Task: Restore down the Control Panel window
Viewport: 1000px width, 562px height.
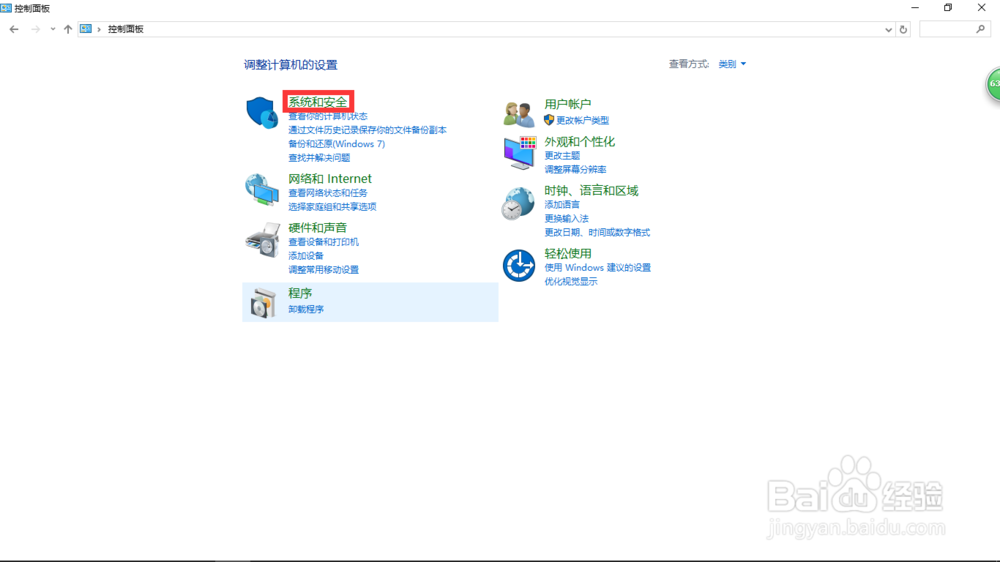Action: point(948,8)
